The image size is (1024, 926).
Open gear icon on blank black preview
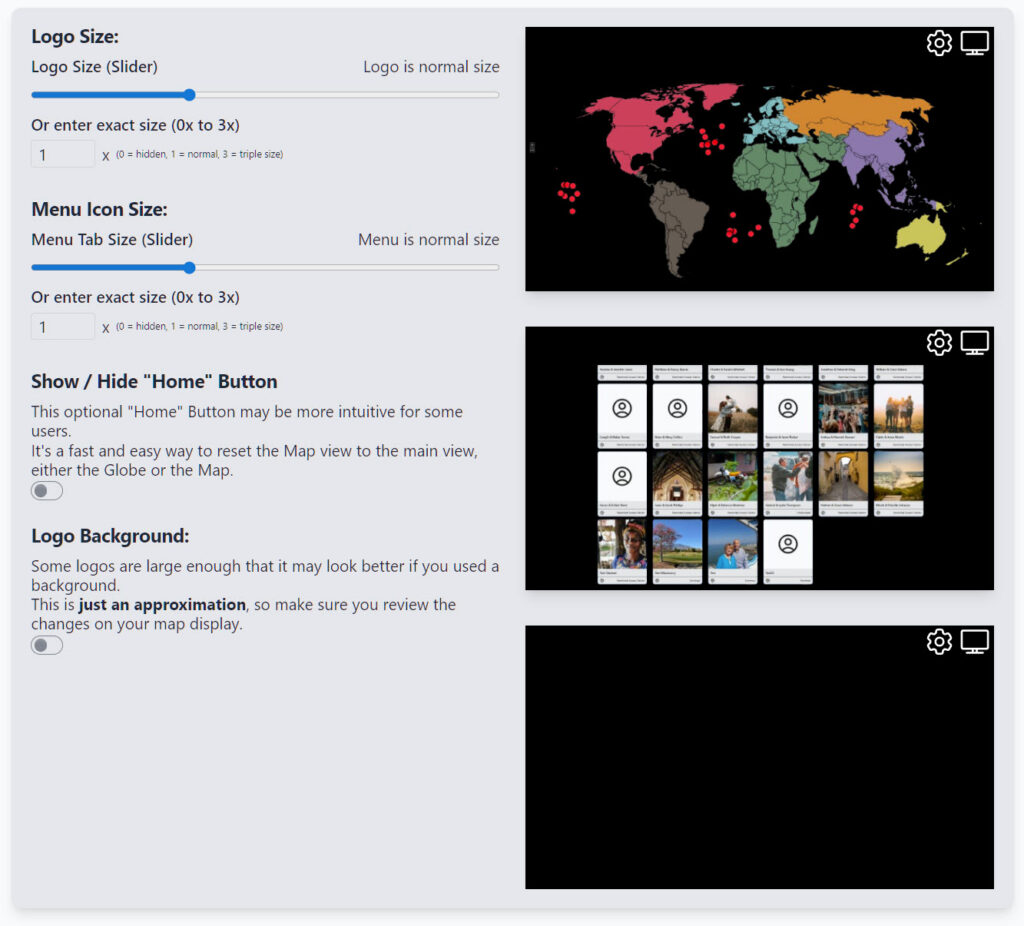[939, 641]
